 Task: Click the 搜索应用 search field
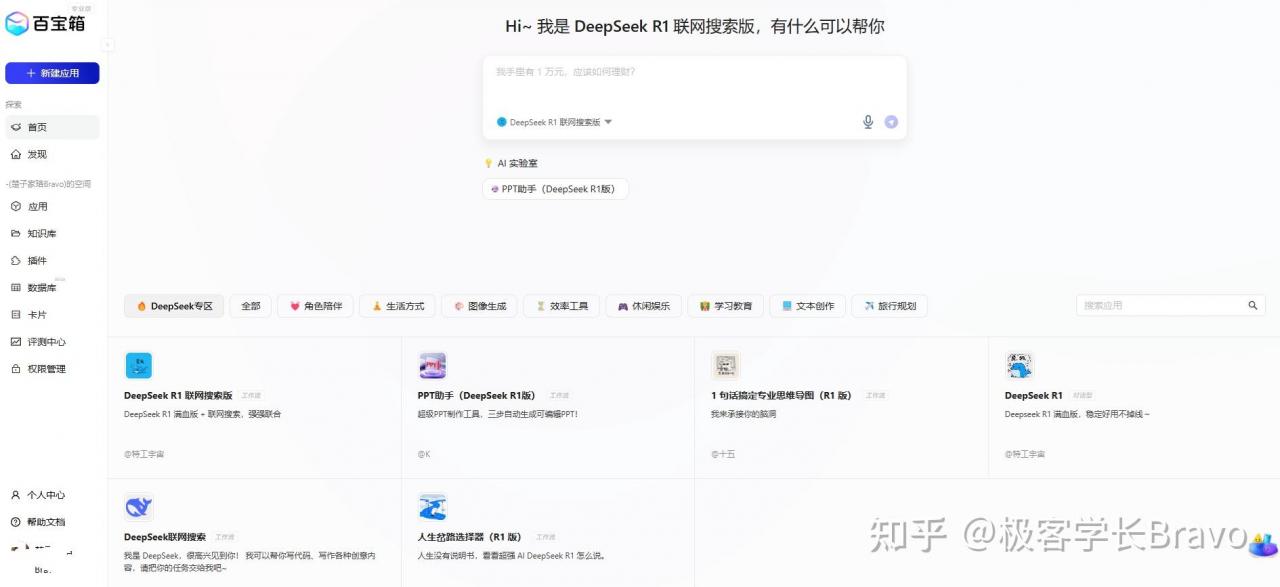pyautogui.click(x=1171, y=305)
